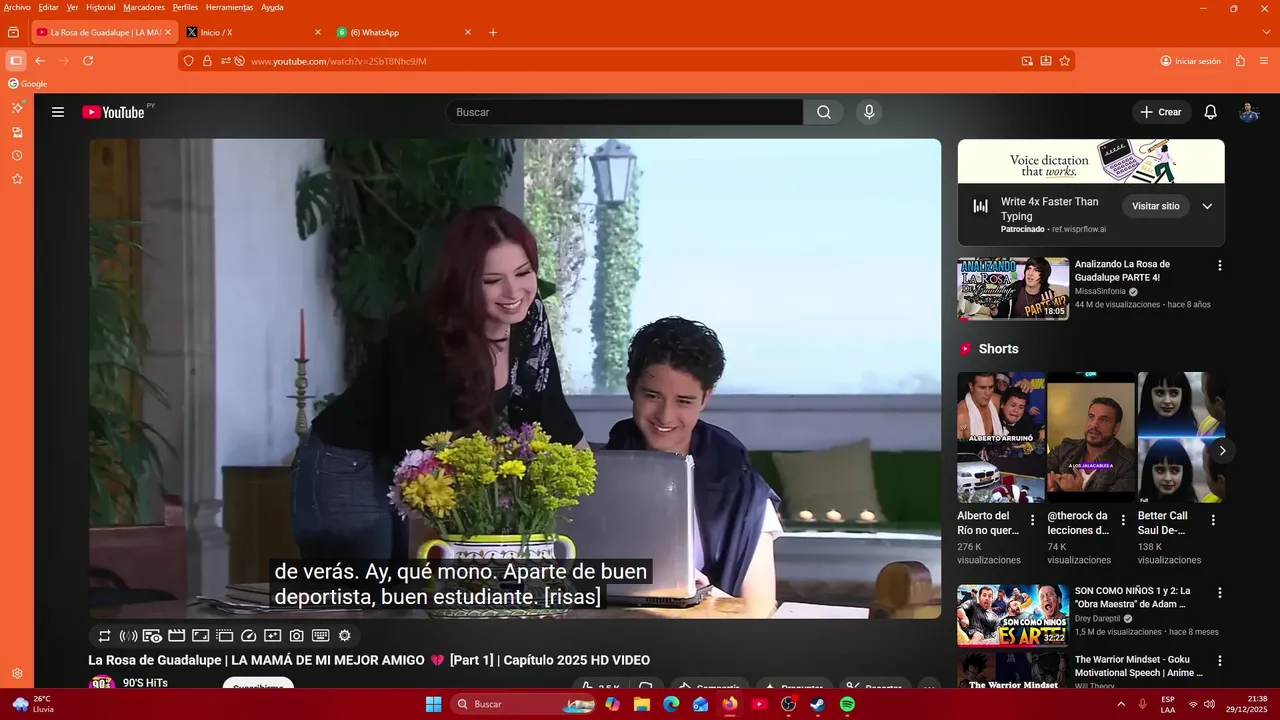This screenshot has height=720, width=1280.
Task: Open the options menu for @therock short
Action: (x=1123, y=520)
